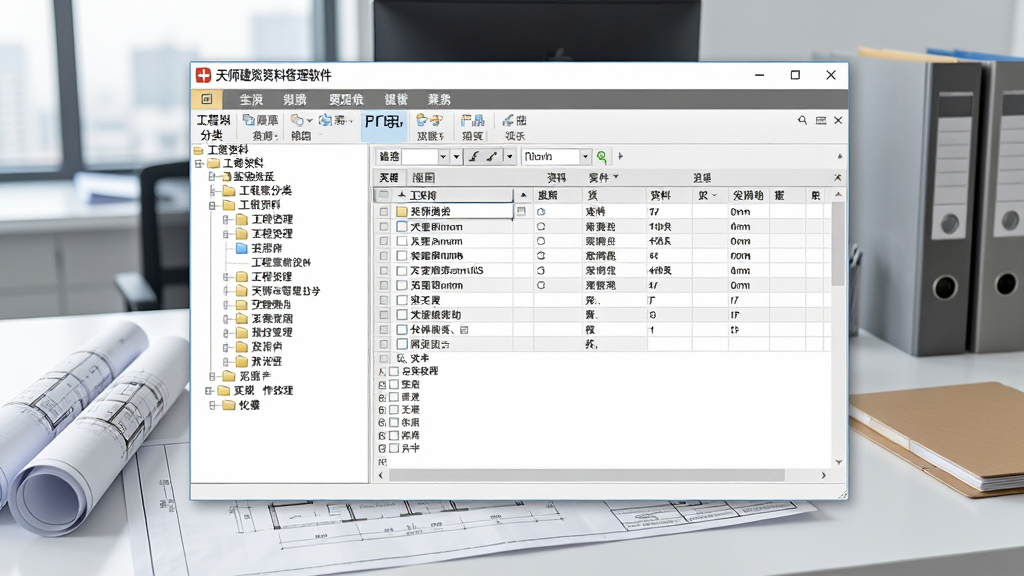Click the red app logo in the title bar
Screen dimensions: 1024x576
[204, 75]
